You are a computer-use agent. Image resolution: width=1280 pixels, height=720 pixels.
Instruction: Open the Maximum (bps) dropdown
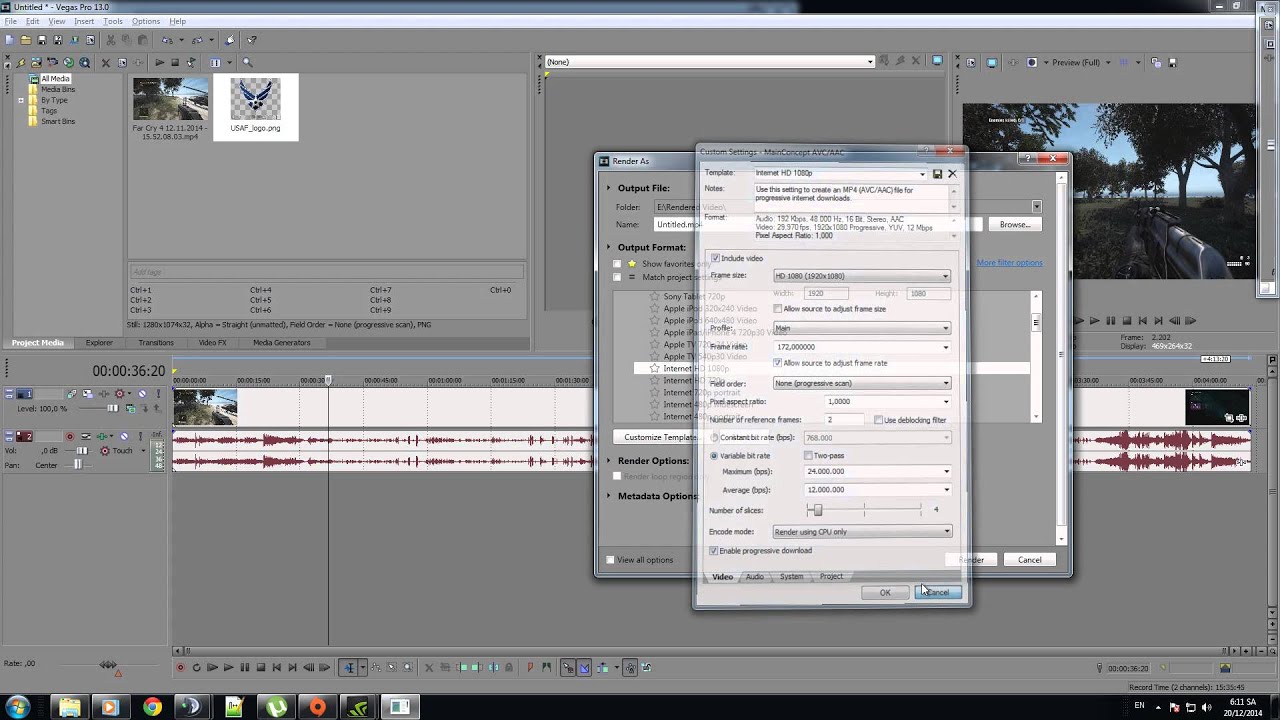(877, 472)
